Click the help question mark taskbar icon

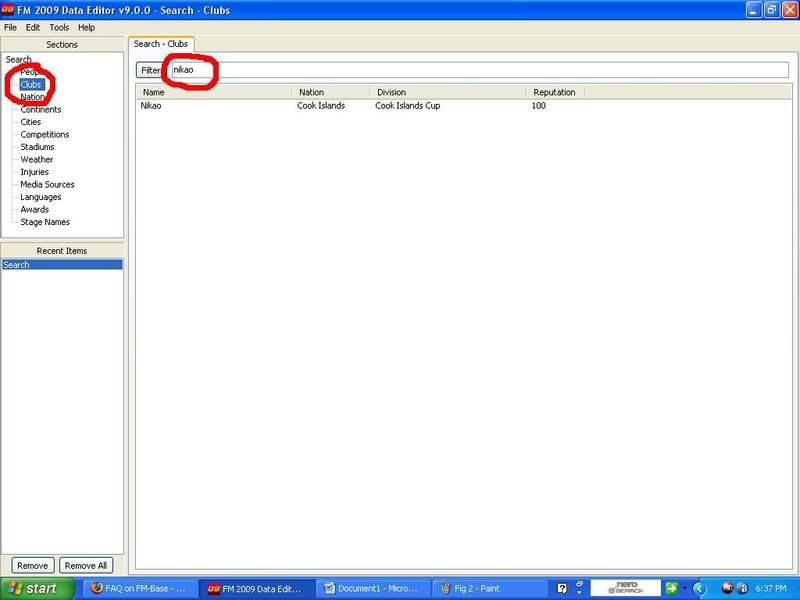coord(562,589)
